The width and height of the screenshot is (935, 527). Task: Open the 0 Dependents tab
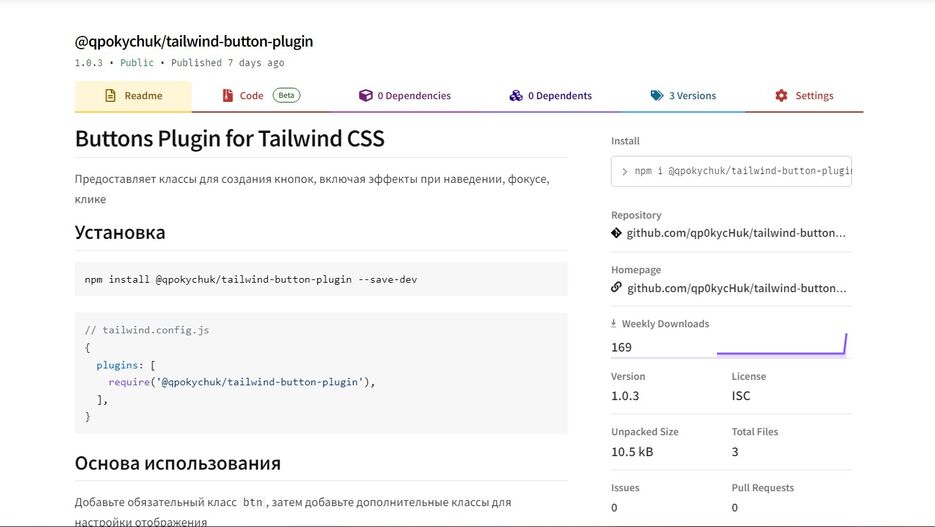click(550, 96)
